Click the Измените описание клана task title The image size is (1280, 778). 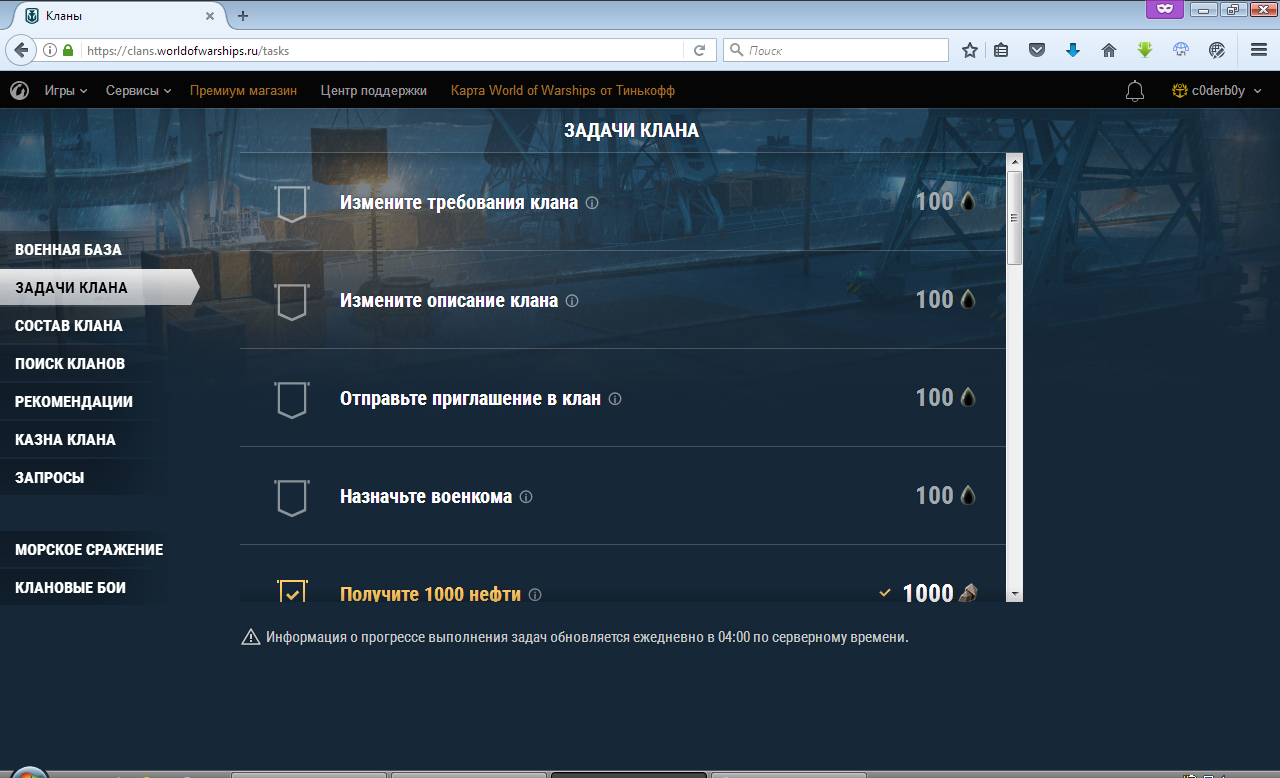coord(449,301)
